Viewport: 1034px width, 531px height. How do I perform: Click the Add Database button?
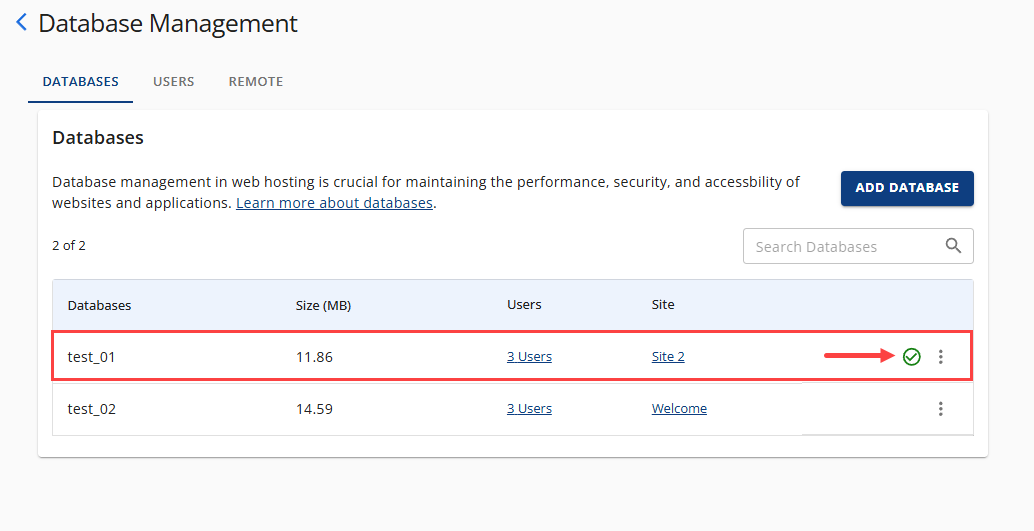click(907, 188)
